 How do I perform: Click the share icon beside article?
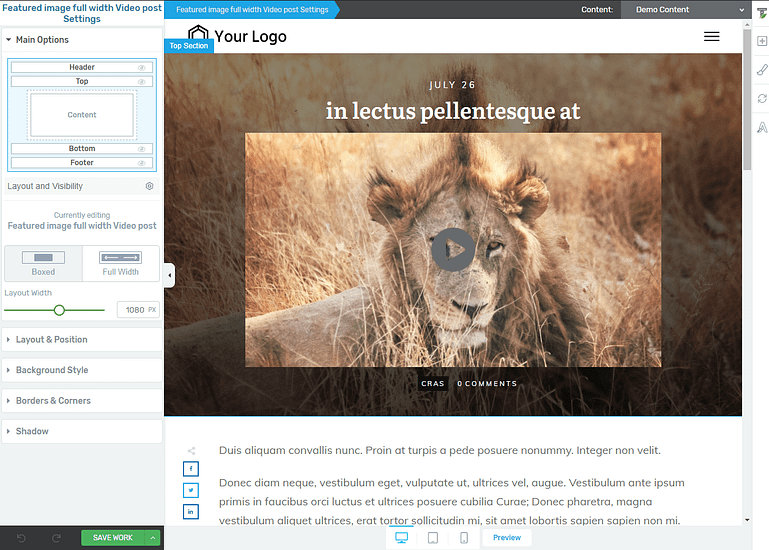coord(191,451)
